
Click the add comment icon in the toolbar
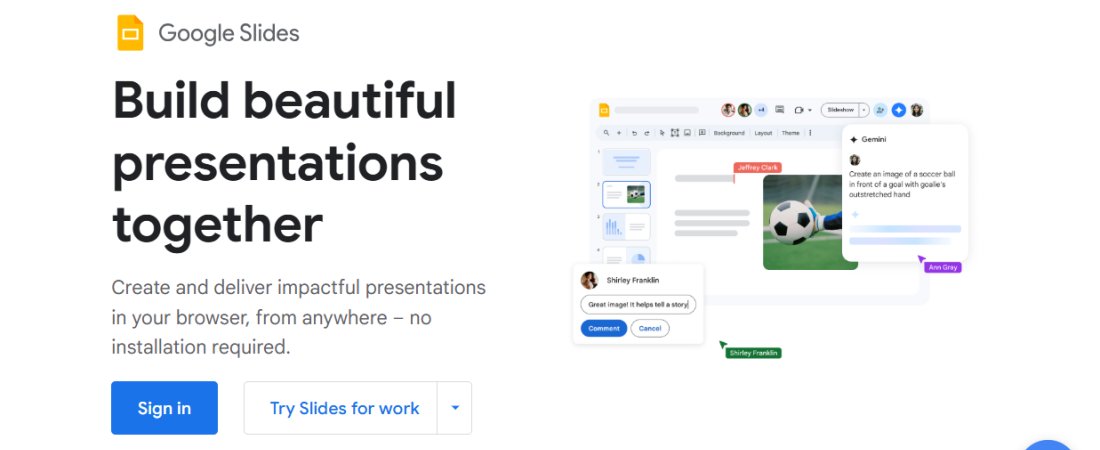click(702, 132)
